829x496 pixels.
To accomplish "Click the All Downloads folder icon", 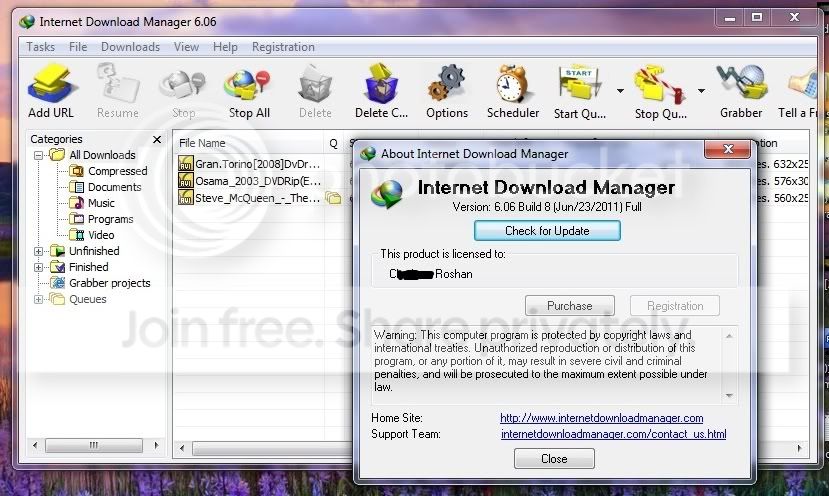I will pyautogui.click(x=57, y=155).
